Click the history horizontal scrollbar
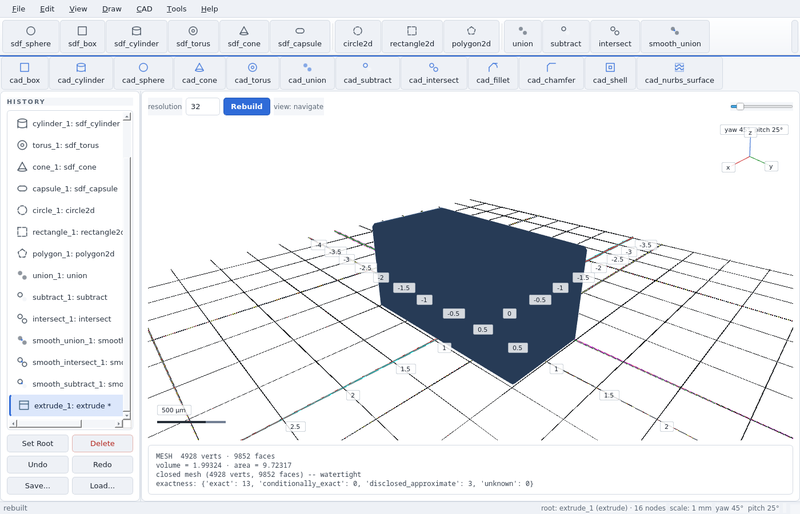This screenshot has height=514, width=800. click(66, 424)
